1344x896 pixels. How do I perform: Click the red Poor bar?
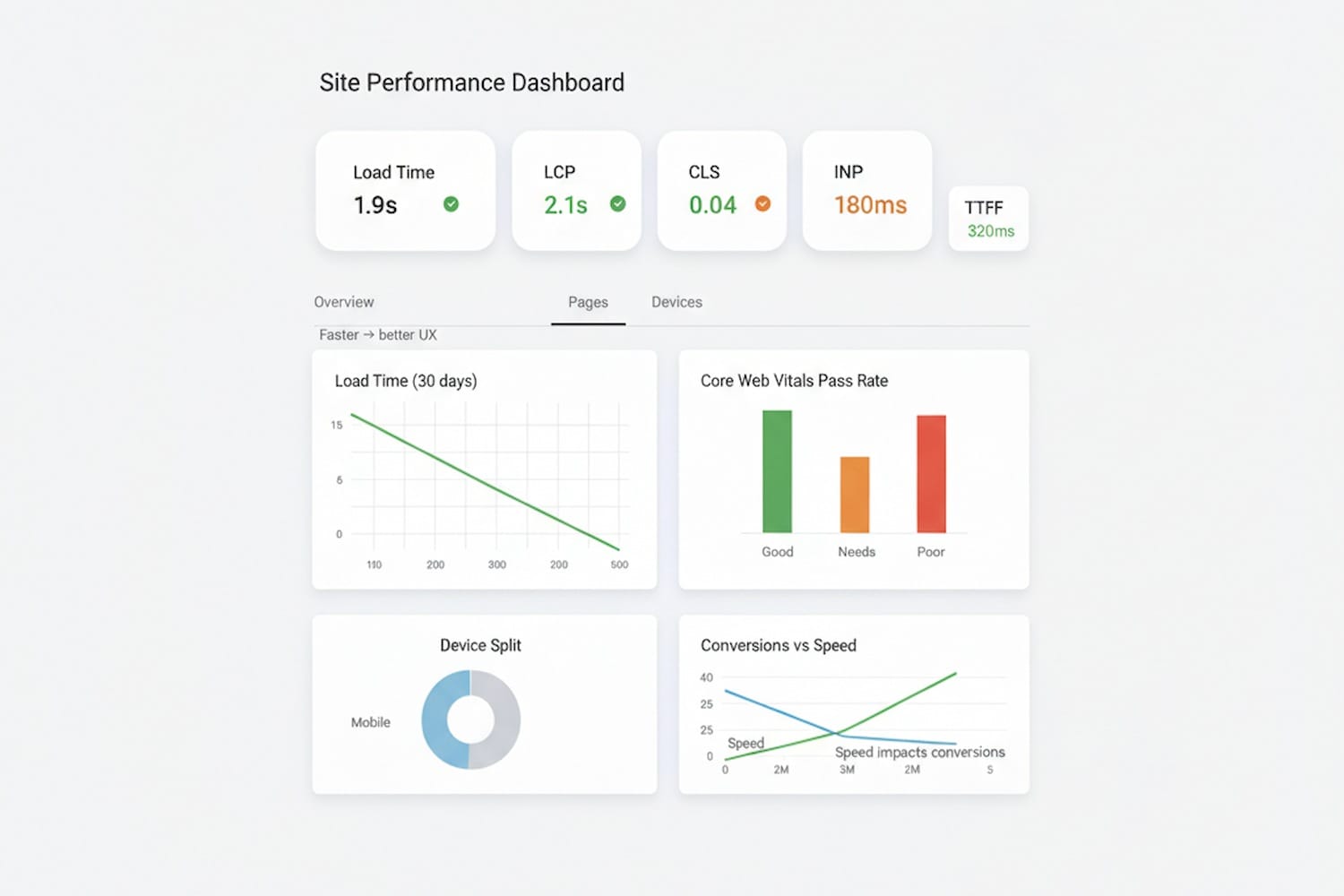(931, 474)
